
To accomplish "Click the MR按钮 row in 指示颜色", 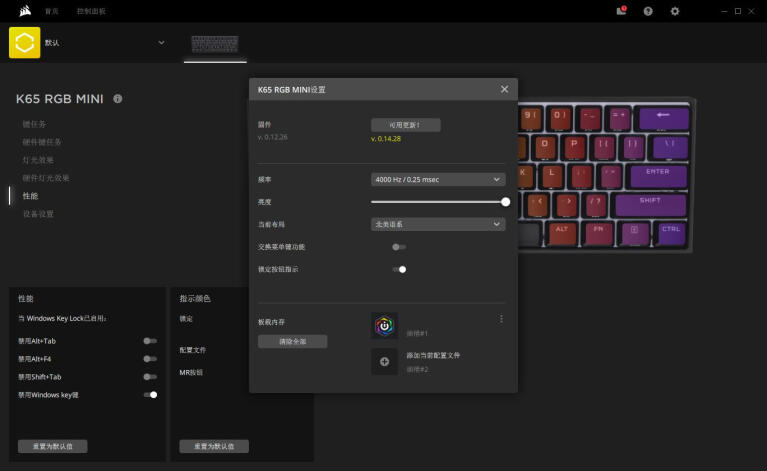I will (x=191, y=373).
